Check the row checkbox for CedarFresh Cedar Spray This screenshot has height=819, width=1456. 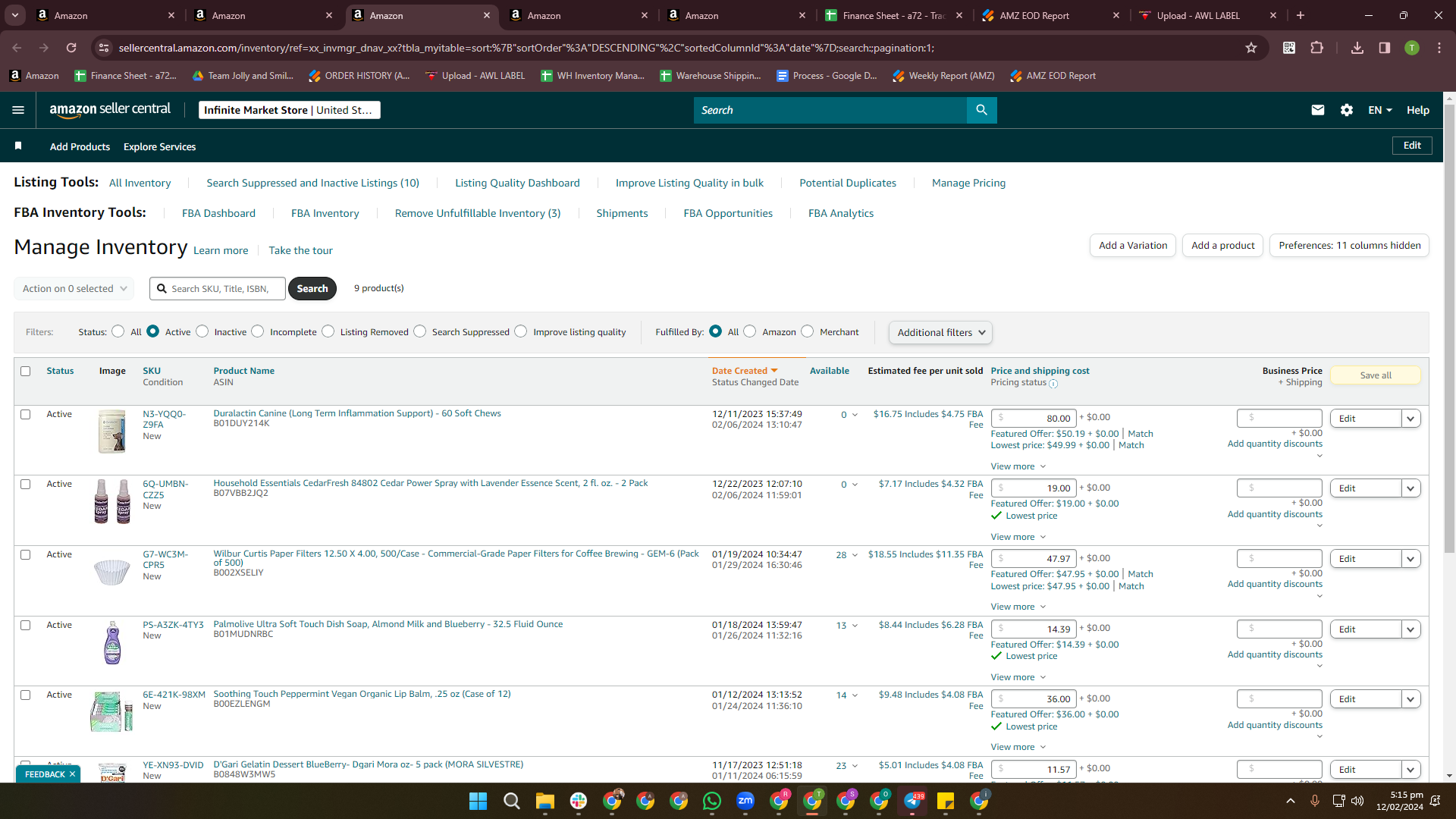pyautogui.click(x=26, y=485)
